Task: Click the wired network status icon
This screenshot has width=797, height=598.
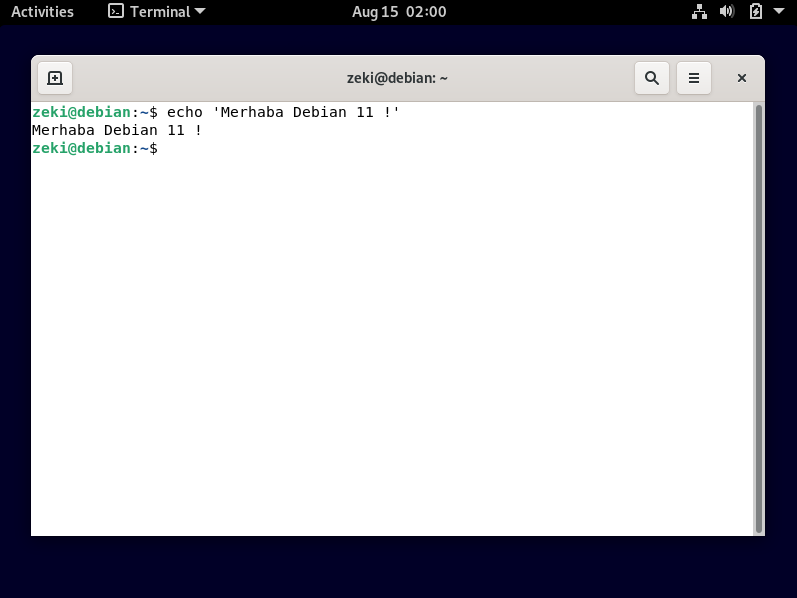Action: (699, 12)
